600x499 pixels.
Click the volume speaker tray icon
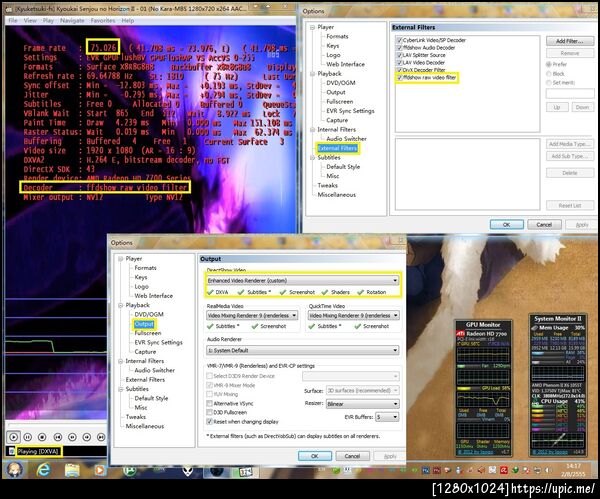point(548,470)
